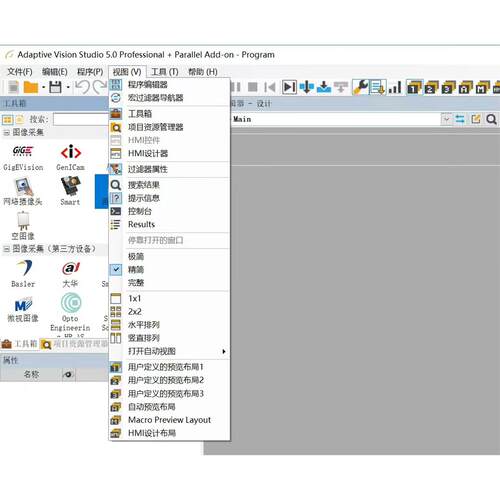The width and height of the screenshot is (500, 500).
Task: Click toolbar layout icon labeled A
Action: coord(466,87)
